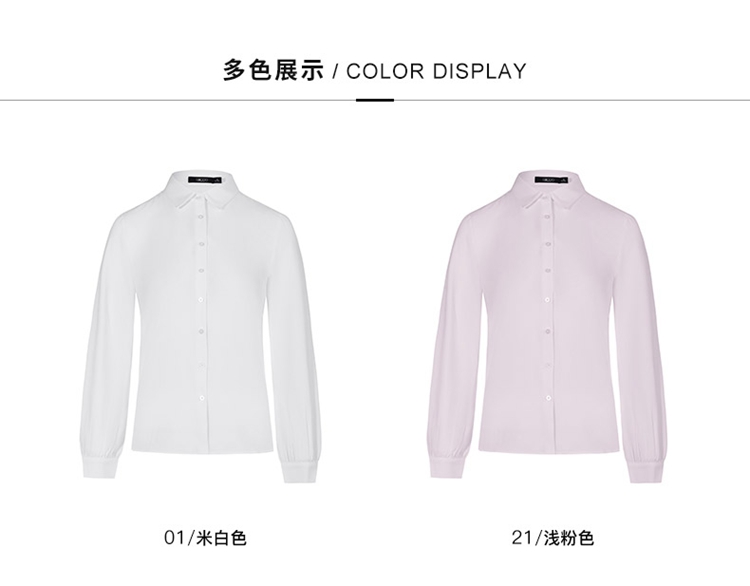Click the topmost button on pink shirt
This screenshot has height=586, width=750.
click(548, 218)
